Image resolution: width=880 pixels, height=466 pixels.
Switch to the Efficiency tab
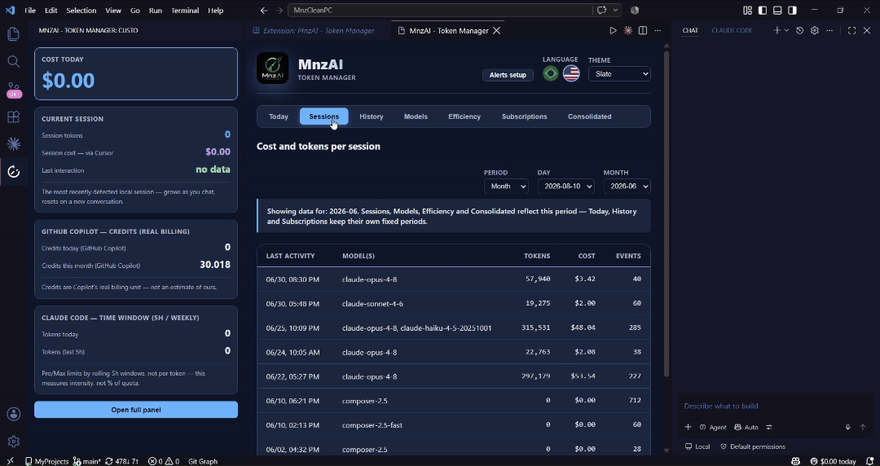[x=464, y=117]
